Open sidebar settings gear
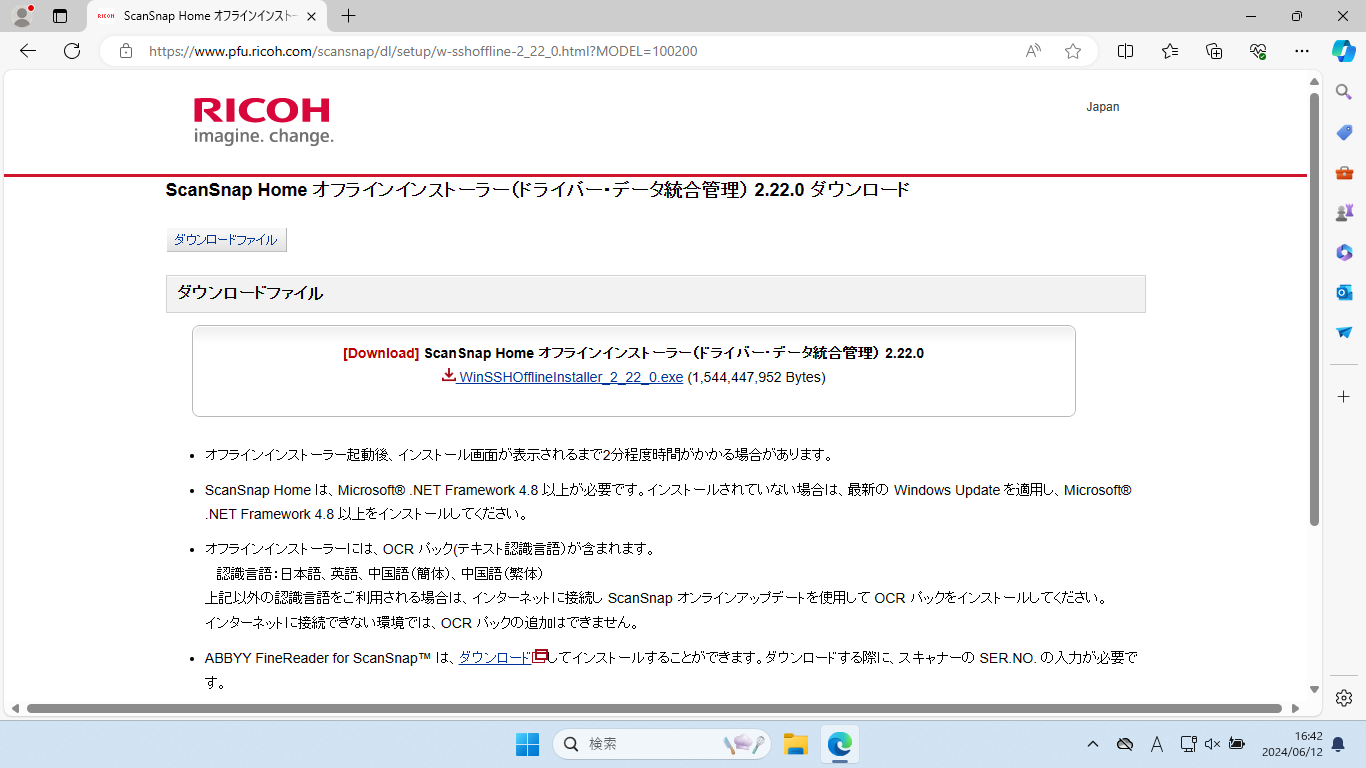The height and width of the screenshot is (768, 1366). 1344,698
